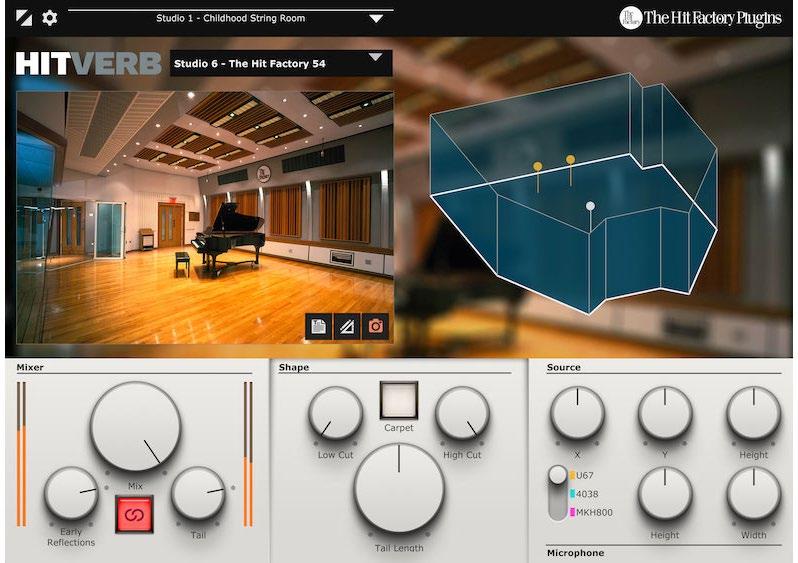Click the Source X knob
This screenshot has height=563, width=798.
[x=577, y=413]
